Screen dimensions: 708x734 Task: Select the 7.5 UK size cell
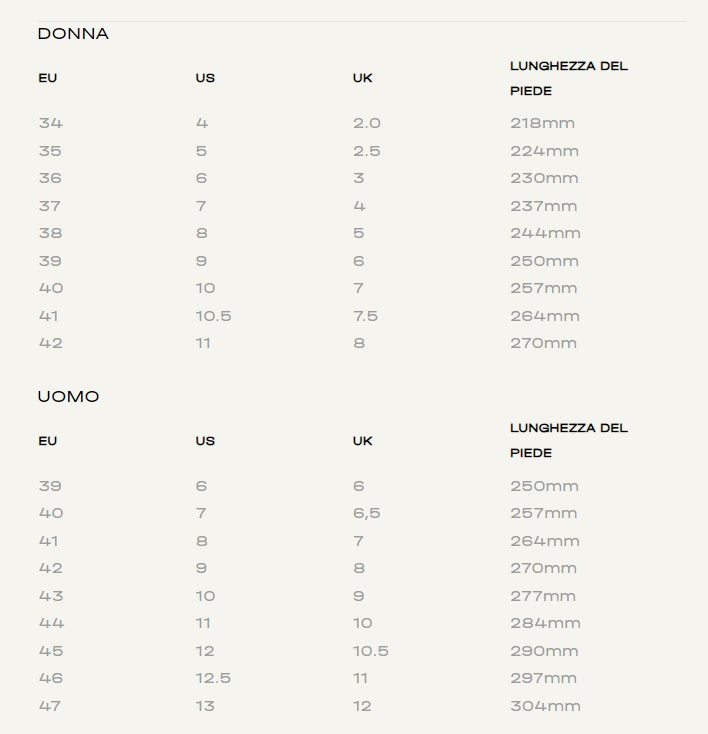click(365, 316)
